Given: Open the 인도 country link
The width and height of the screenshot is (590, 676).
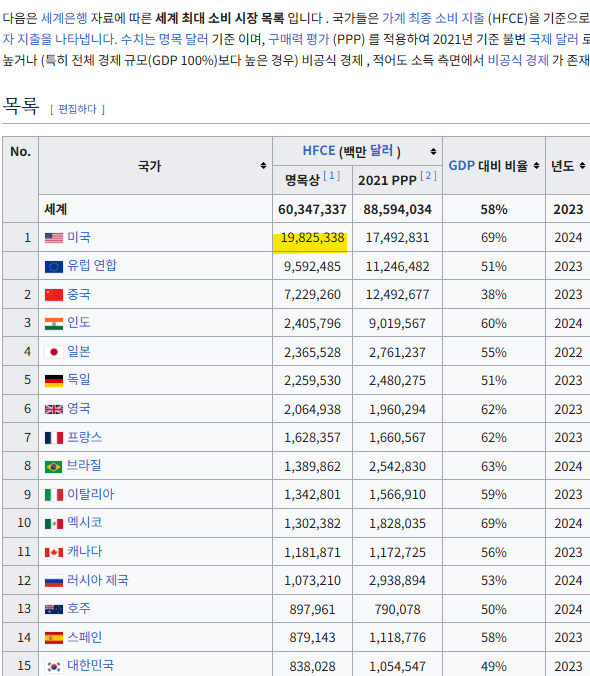Looking at the screenshot, I should point(79,322).
